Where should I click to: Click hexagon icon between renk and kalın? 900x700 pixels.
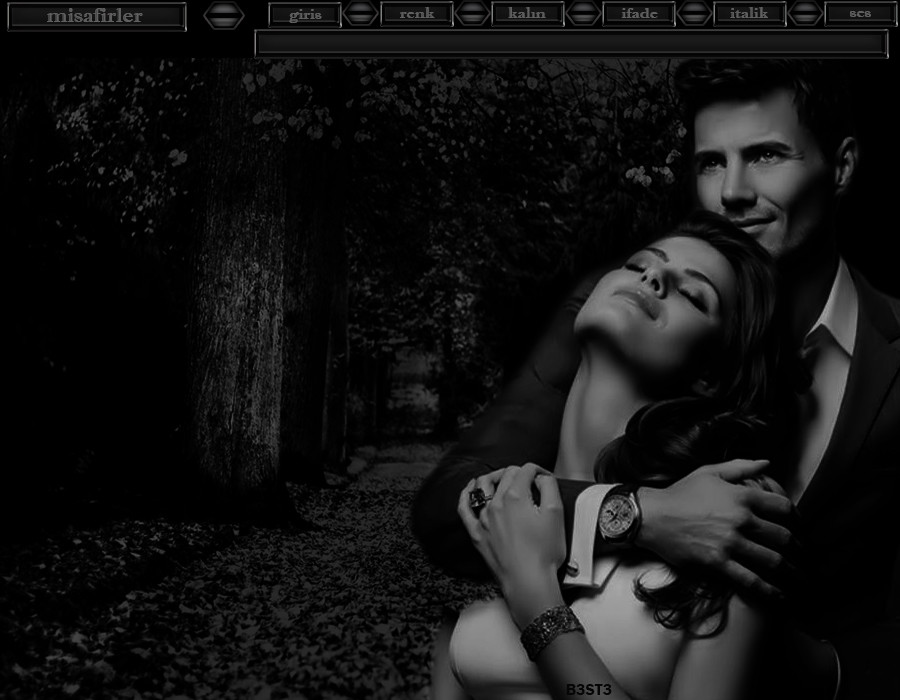pos(472,14)
